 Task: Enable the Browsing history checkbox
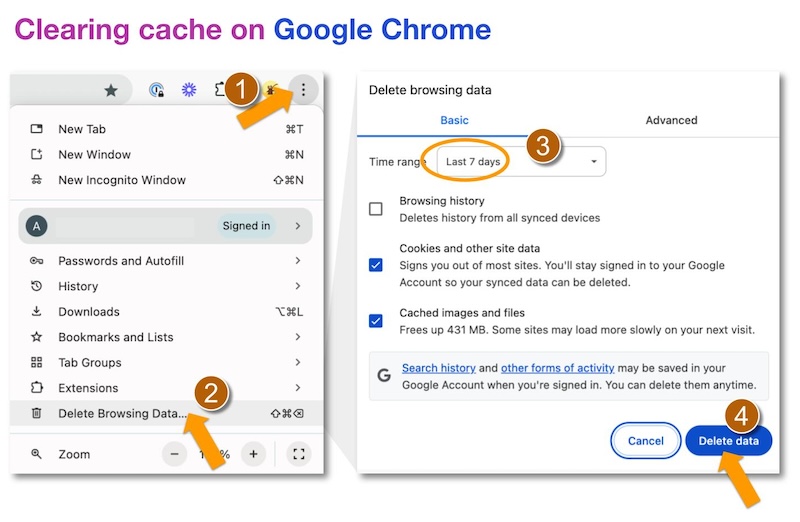[376, 209]
